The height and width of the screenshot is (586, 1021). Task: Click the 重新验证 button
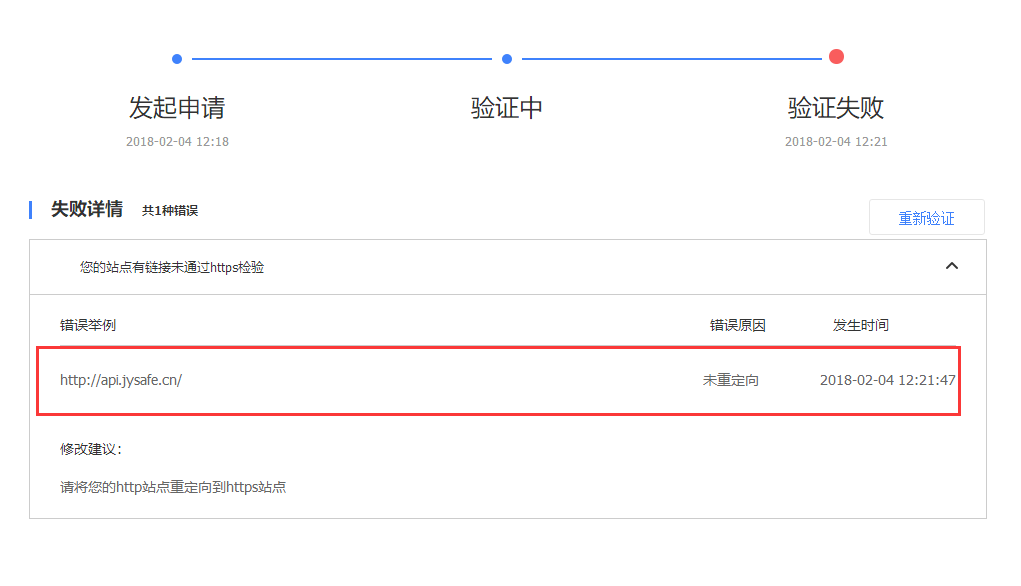pos(927,217)
